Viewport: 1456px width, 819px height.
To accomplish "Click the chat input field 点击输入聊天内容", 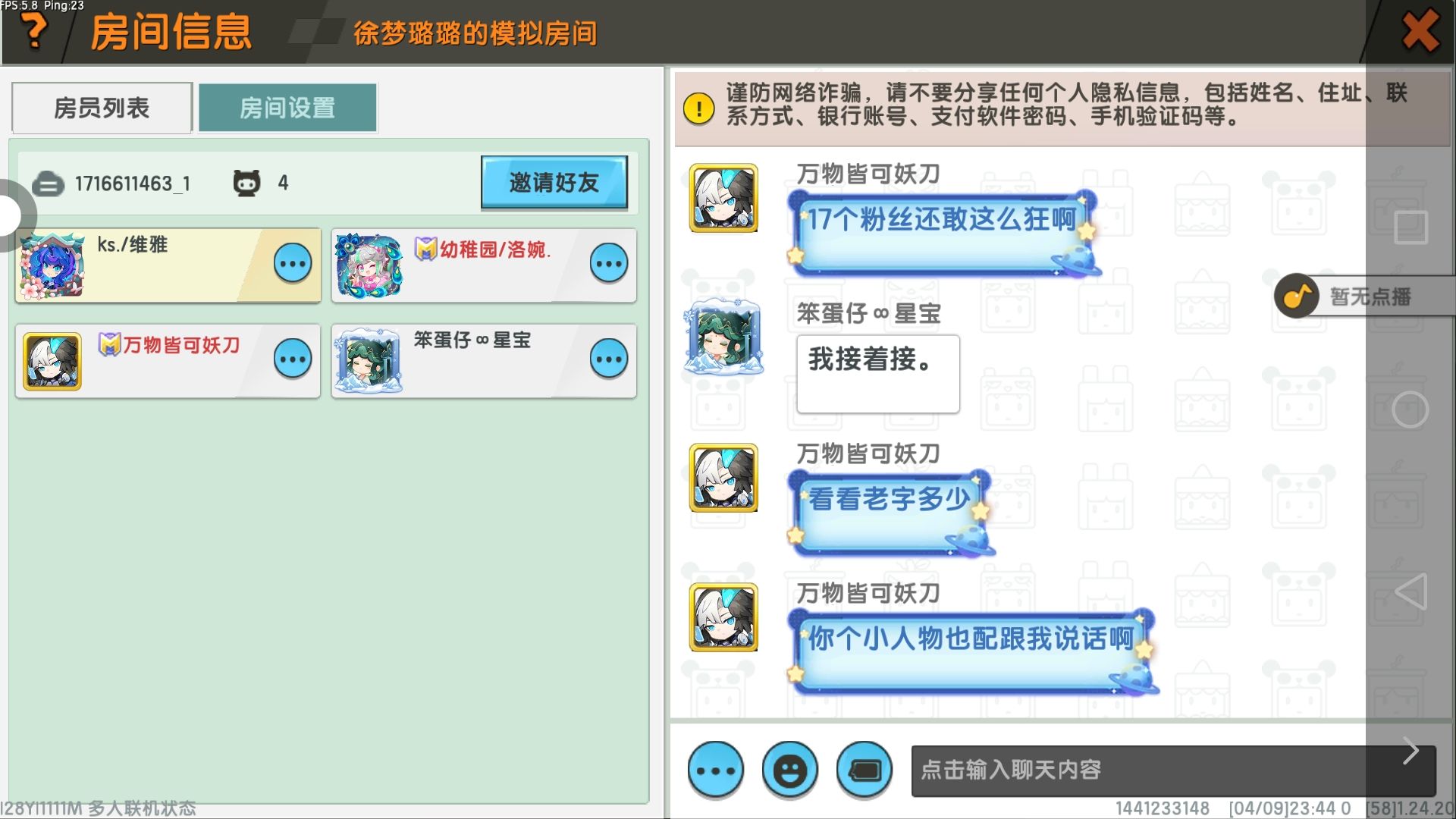I will (1174, 770).
